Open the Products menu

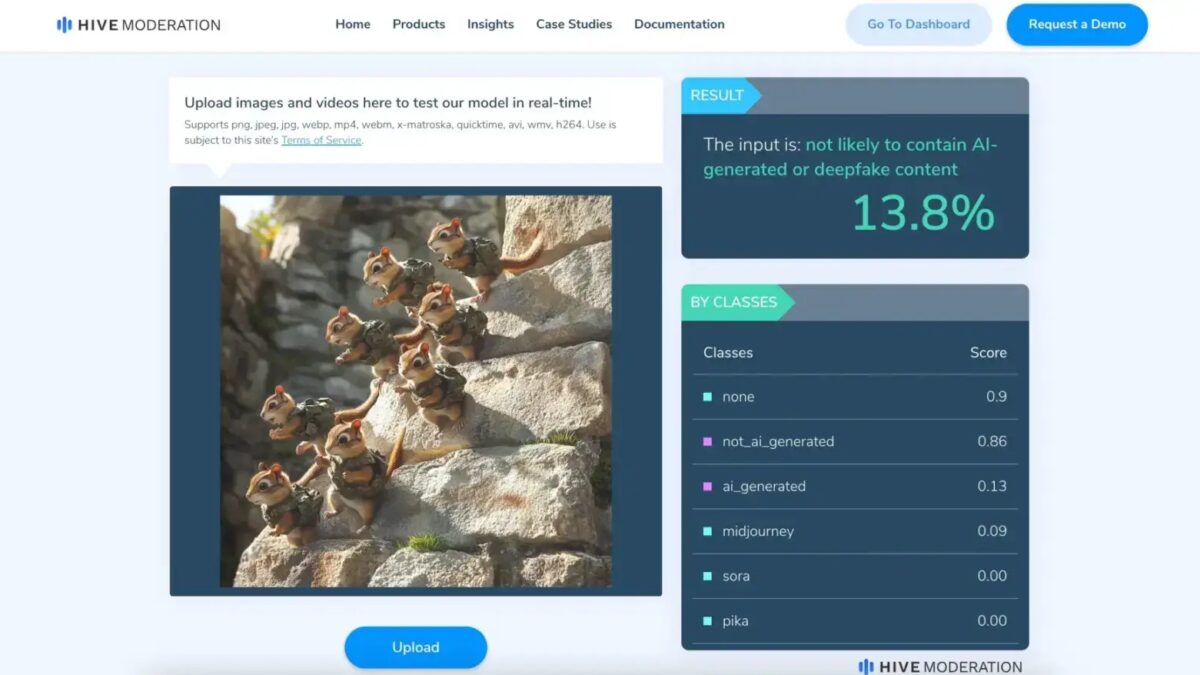(418, 24)
